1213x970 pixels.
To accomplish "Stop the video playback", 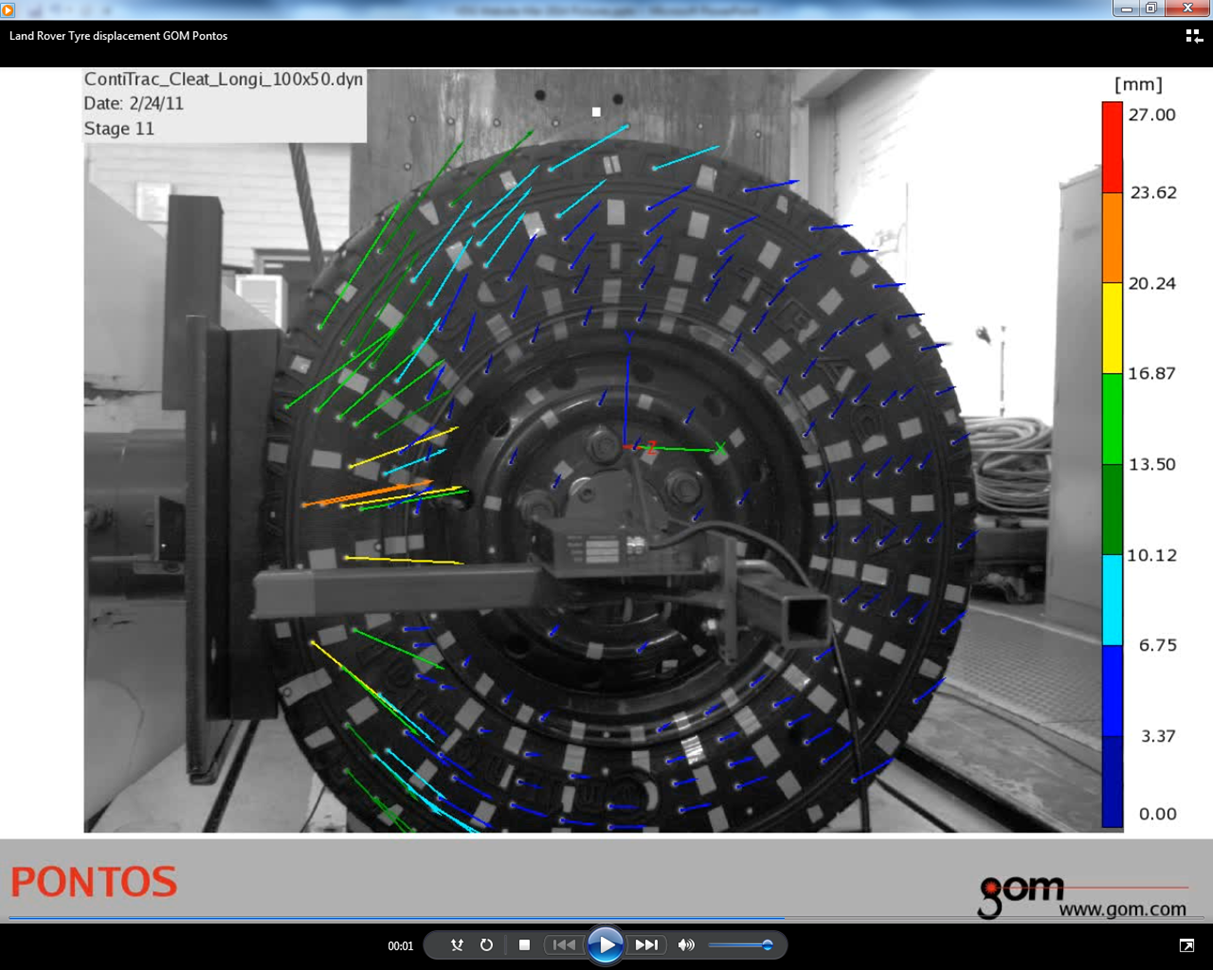I will (x=524, y=945).
